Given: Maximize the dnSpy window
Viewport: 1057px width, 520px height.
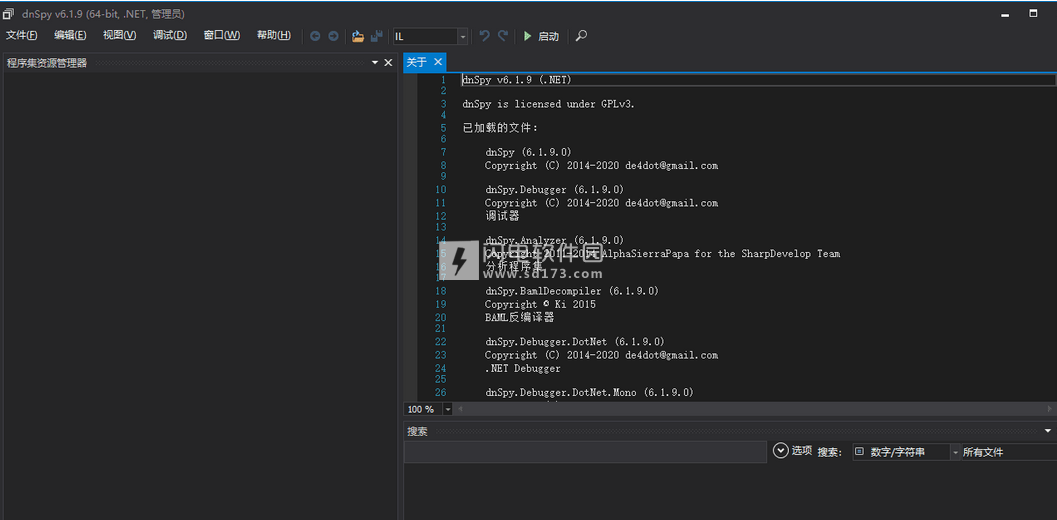Looking at the screenshot, I should (x=1033, y=13).
